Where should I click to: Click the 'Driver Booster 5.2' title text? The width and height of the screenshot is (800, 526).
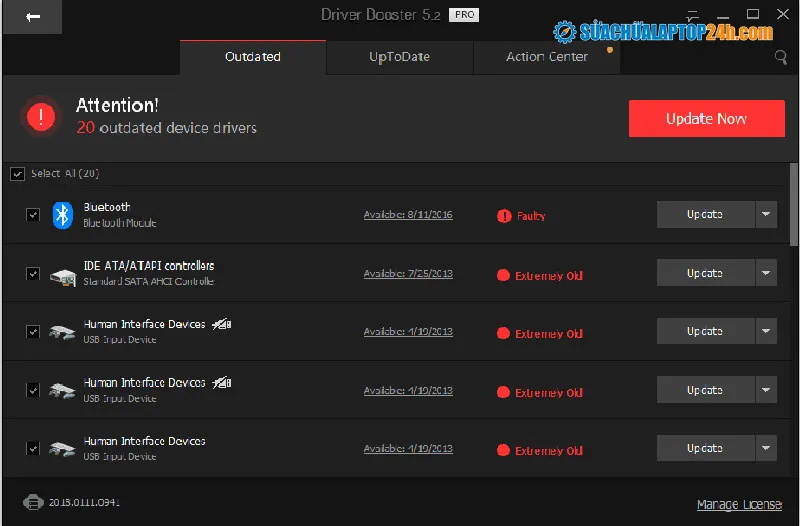(381, 15)
